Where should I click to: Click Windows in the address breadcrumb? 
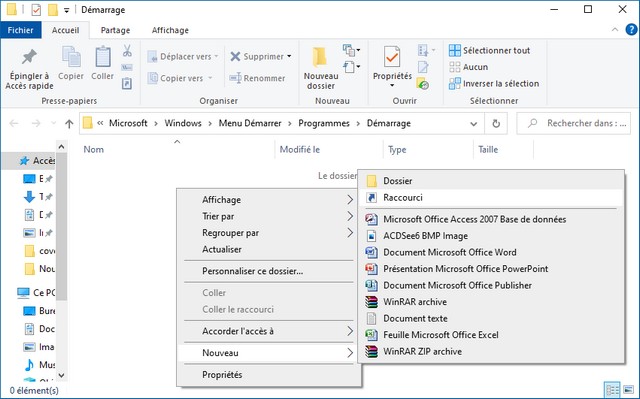(183, 123)
